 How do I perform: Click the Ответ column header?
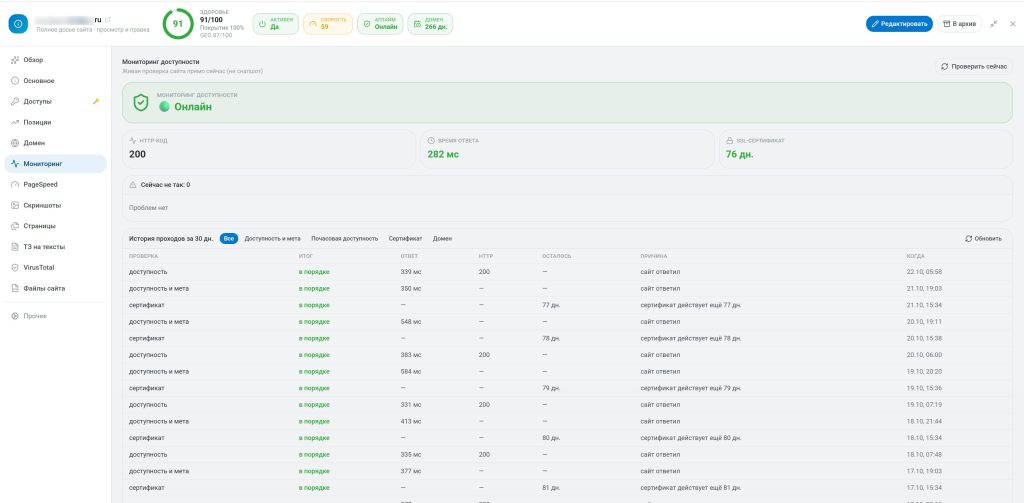pyautogui.click(x=409, y=256)
